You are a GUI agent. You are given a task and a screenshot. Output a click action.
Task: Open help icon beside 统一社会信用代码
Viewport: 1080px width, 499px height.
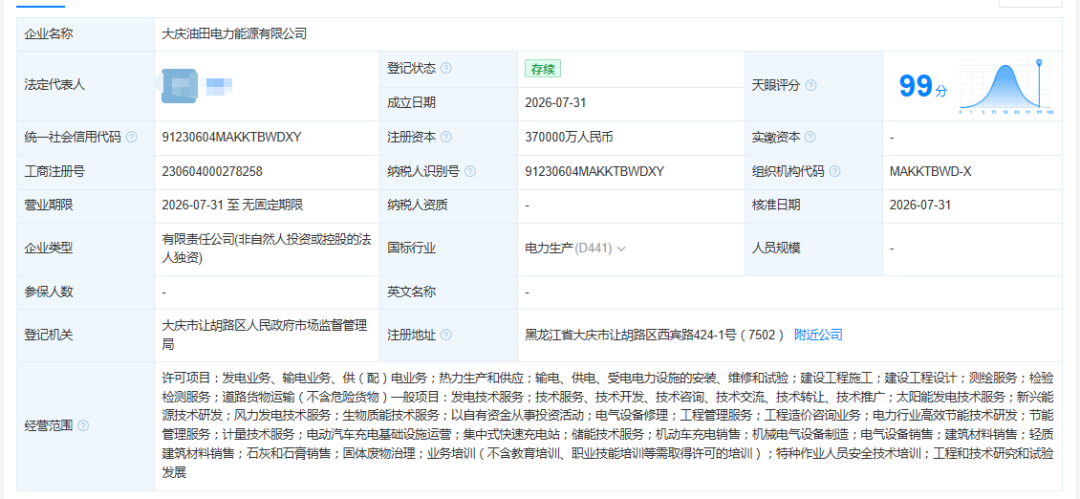131,137
